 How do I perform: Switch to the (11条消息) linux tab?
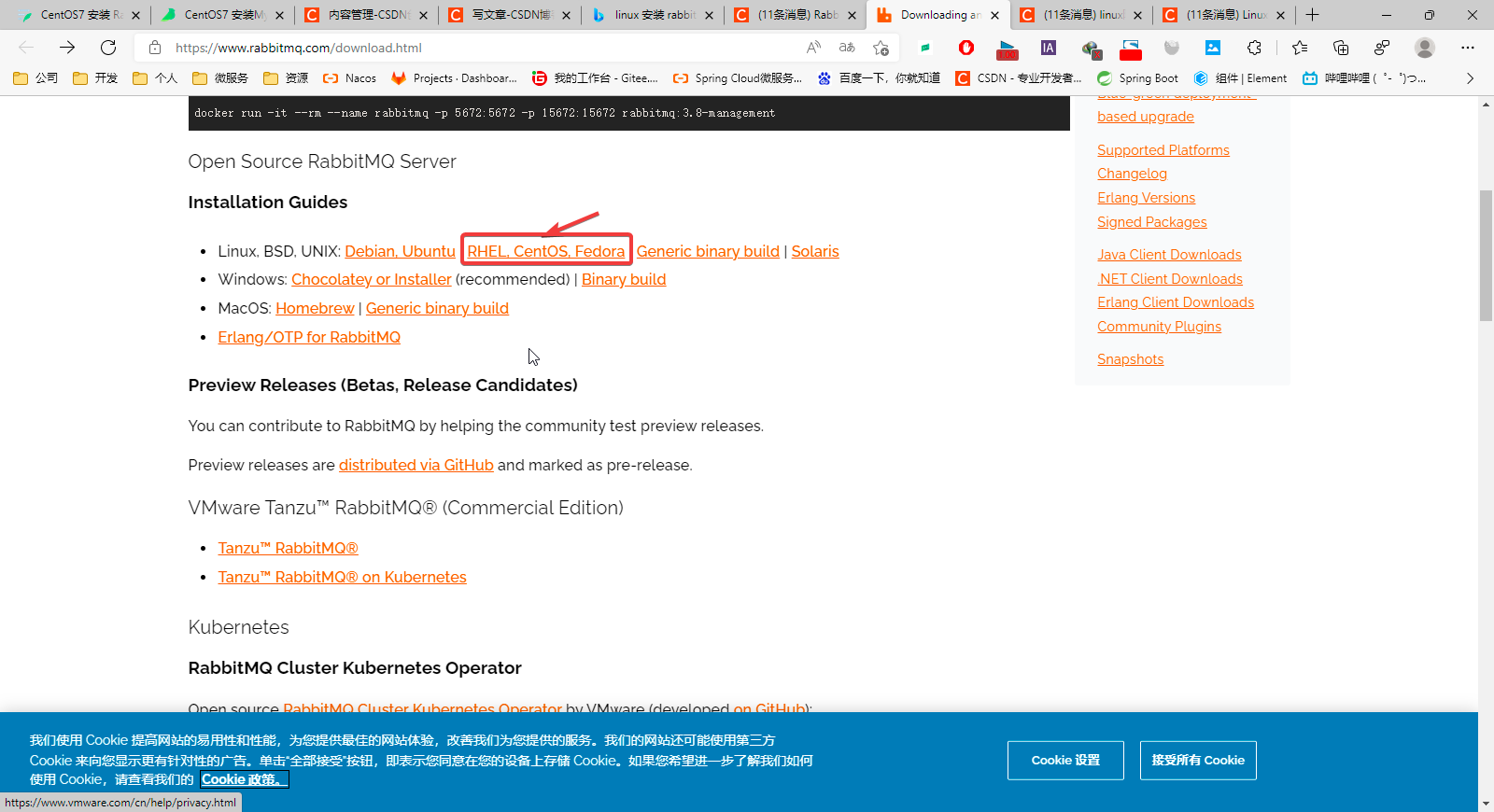(1081, 15)
